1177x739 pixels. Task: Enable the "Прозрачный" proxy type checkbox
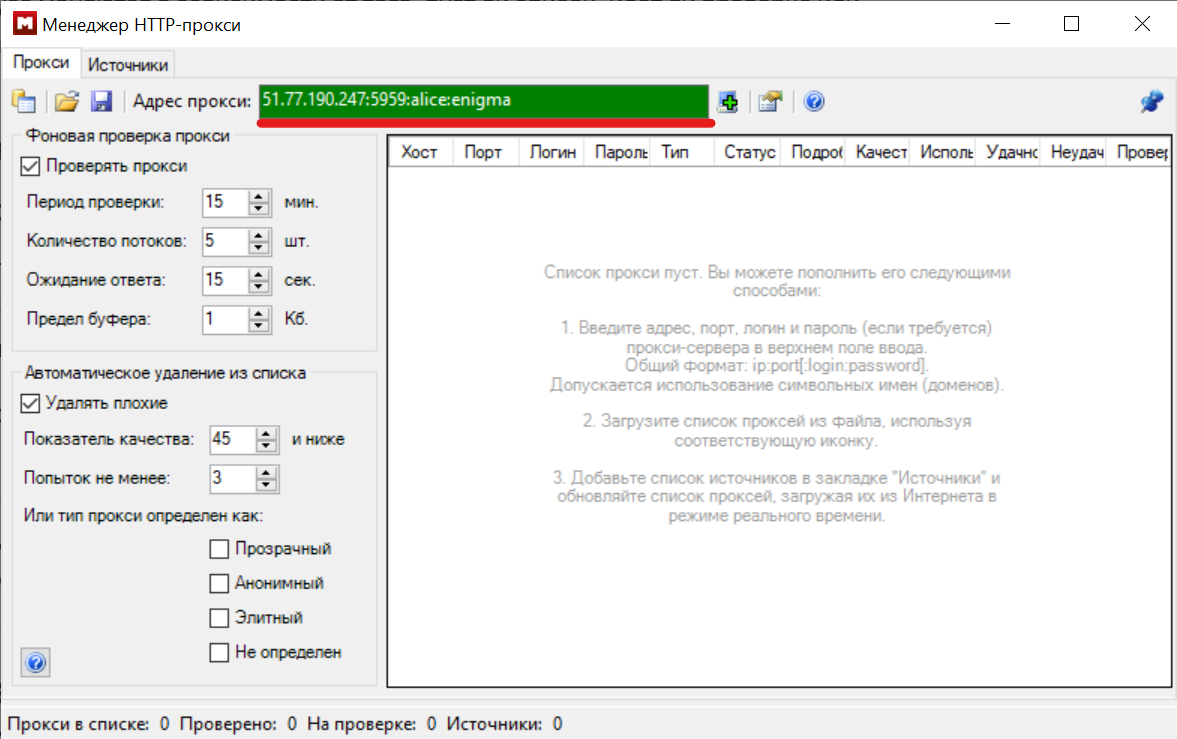coord(219,549)
